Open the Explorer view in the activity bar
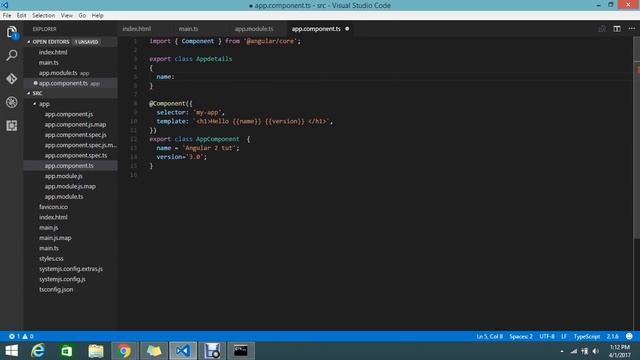This screenshot has height=360, width=640. pyautogui.click(x=12, y=33)
